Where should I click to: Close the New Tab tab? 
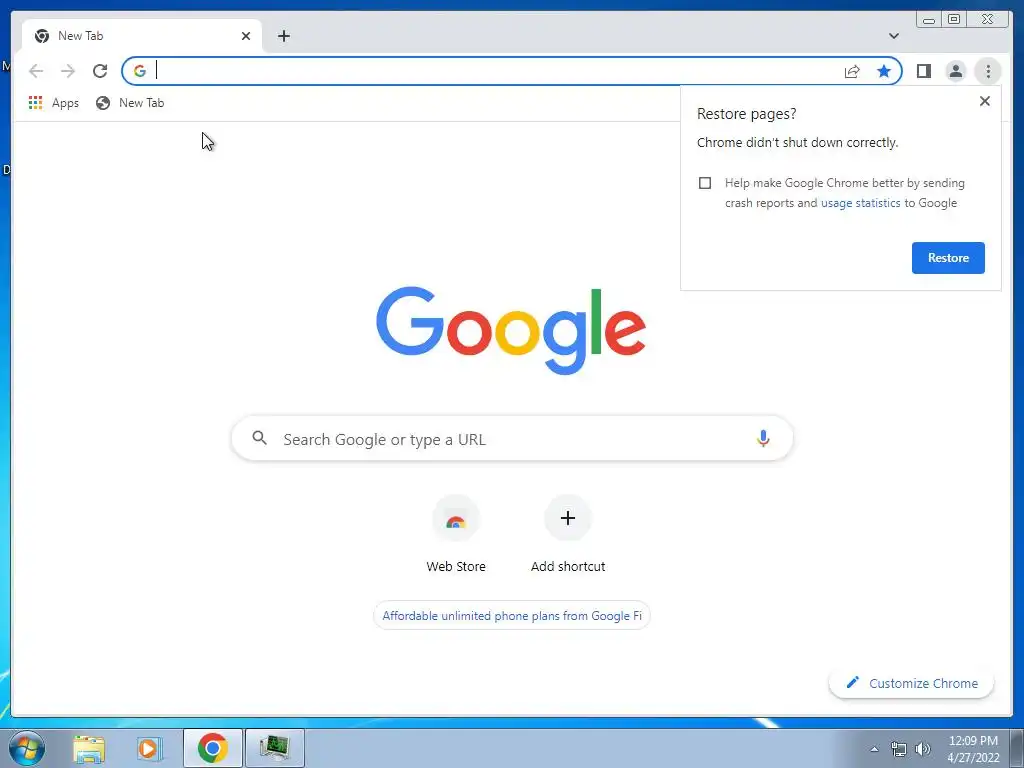pos(246,36)
